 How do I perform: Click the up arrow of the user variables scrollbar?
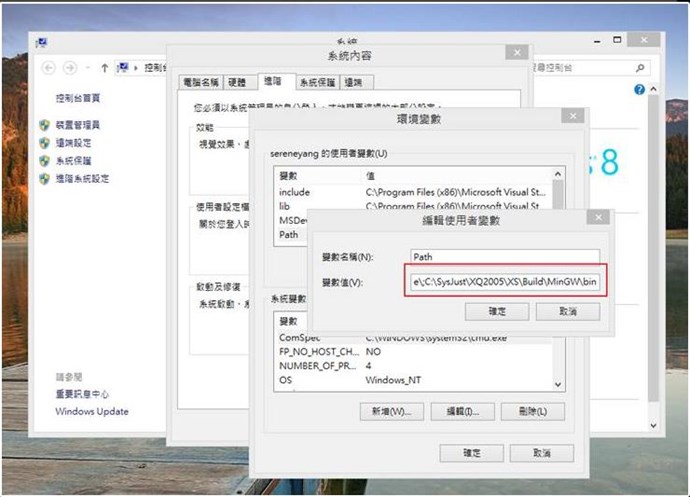pyautogui.click(x=558, y=174)
